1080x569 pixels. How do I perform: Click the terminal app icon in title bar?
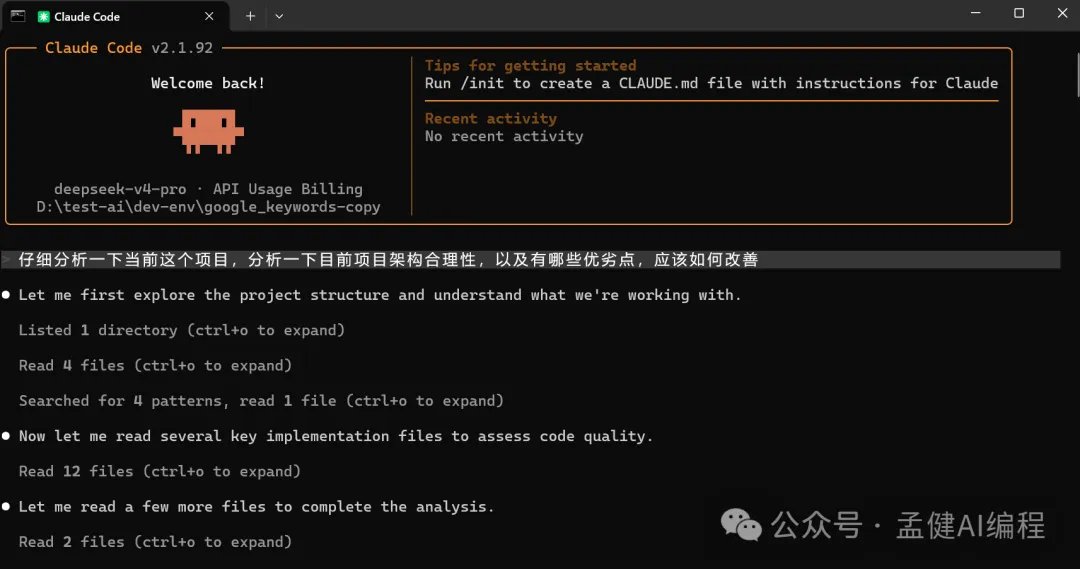pos(17,15)
